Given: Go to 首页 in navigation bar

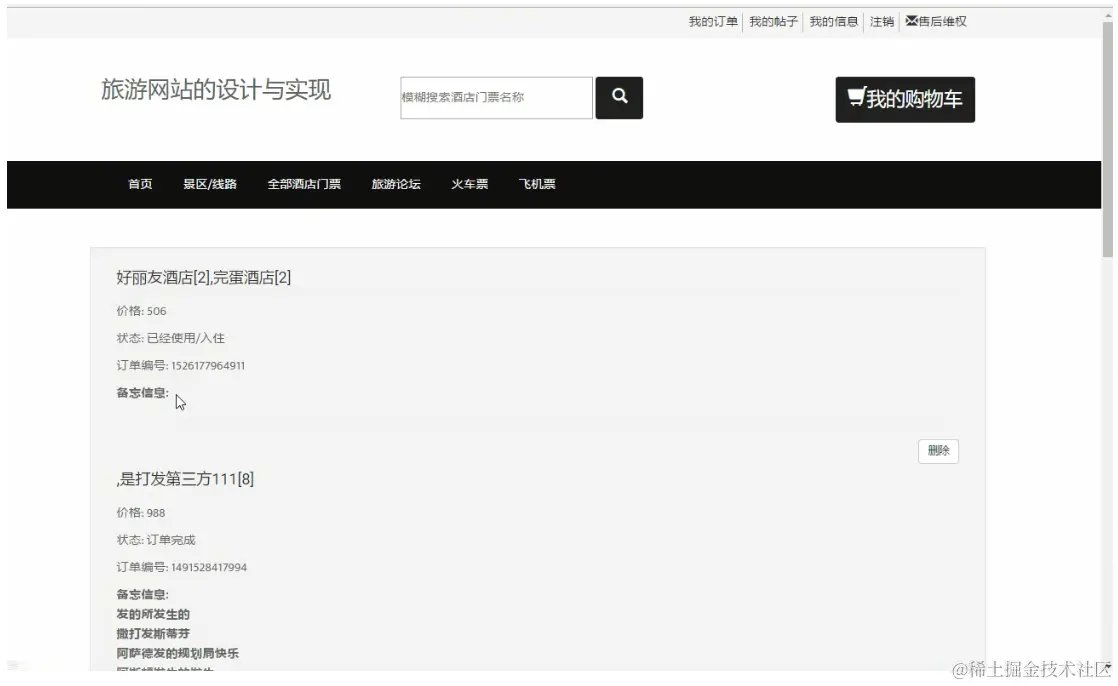Looking at the screenshot, I should point(140,184).
